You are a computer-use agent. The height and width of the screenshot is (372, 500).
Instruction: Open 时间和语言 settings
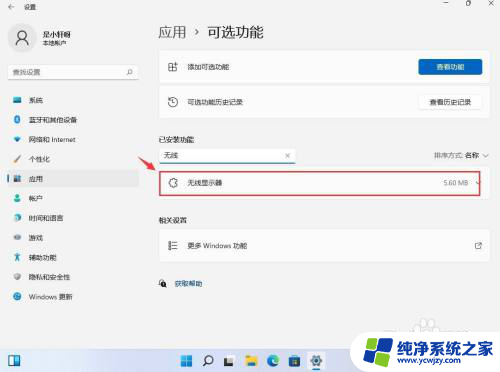(73, 218)
